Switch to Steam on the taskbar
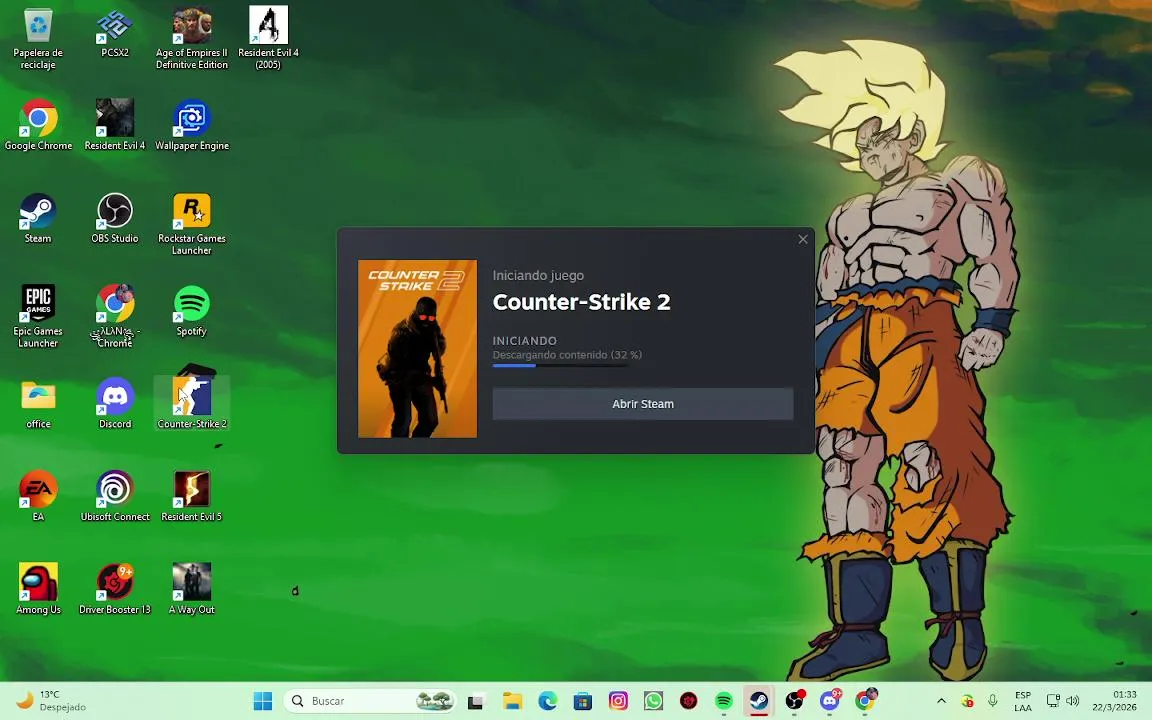This screenshot has height=720, width=1152. 759,701
